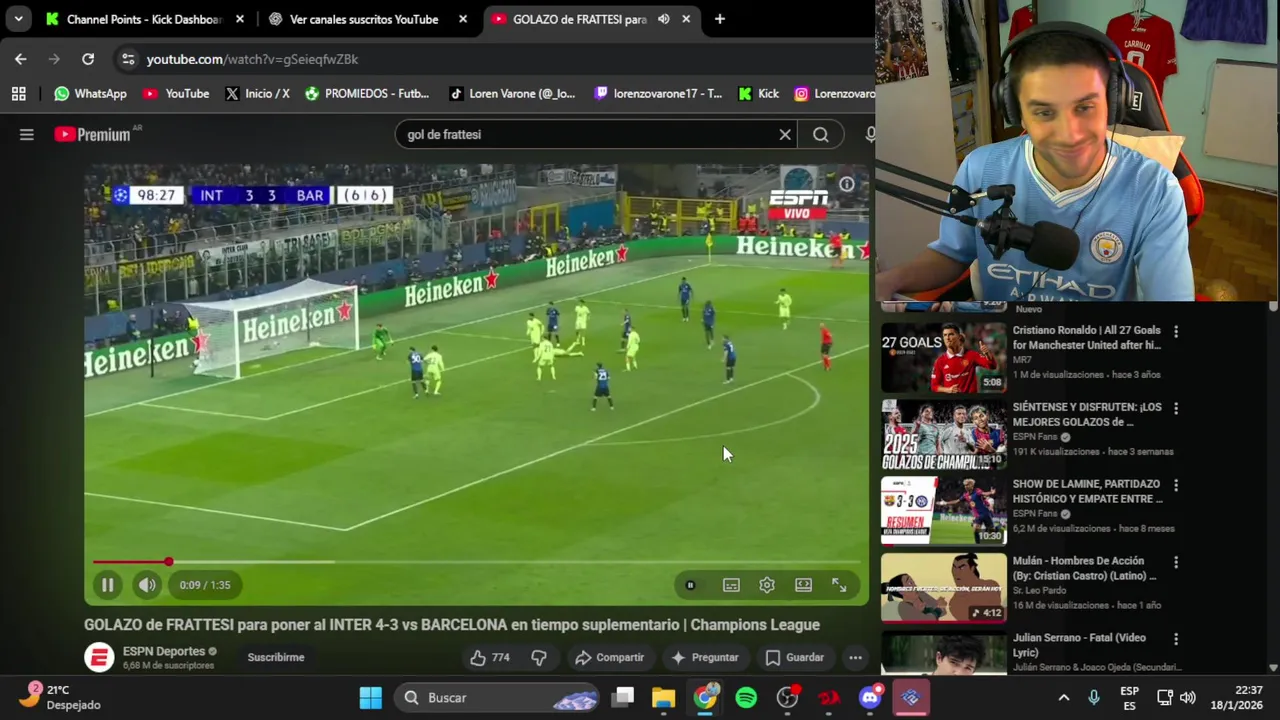Mute the video with the speaker icon
The image size is (1280, 720).
147,585
